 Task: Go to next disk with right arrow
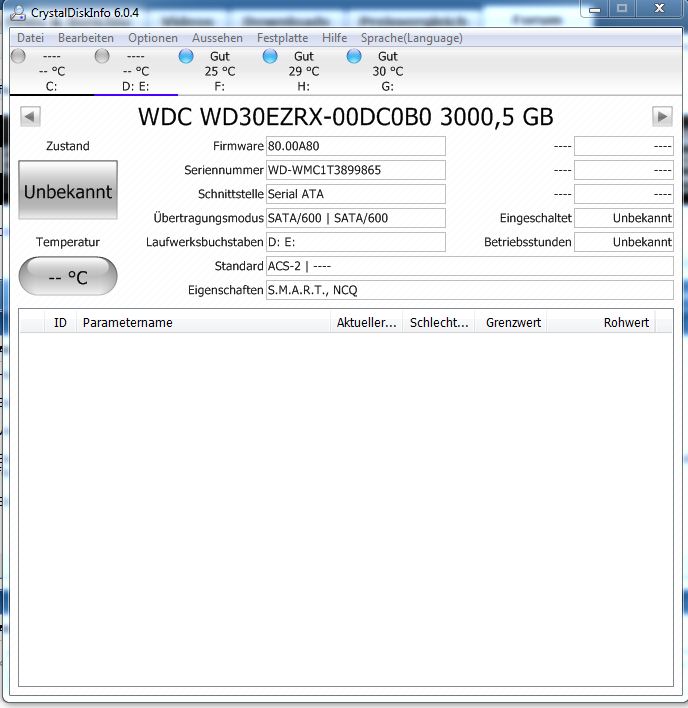coord(662,116)
